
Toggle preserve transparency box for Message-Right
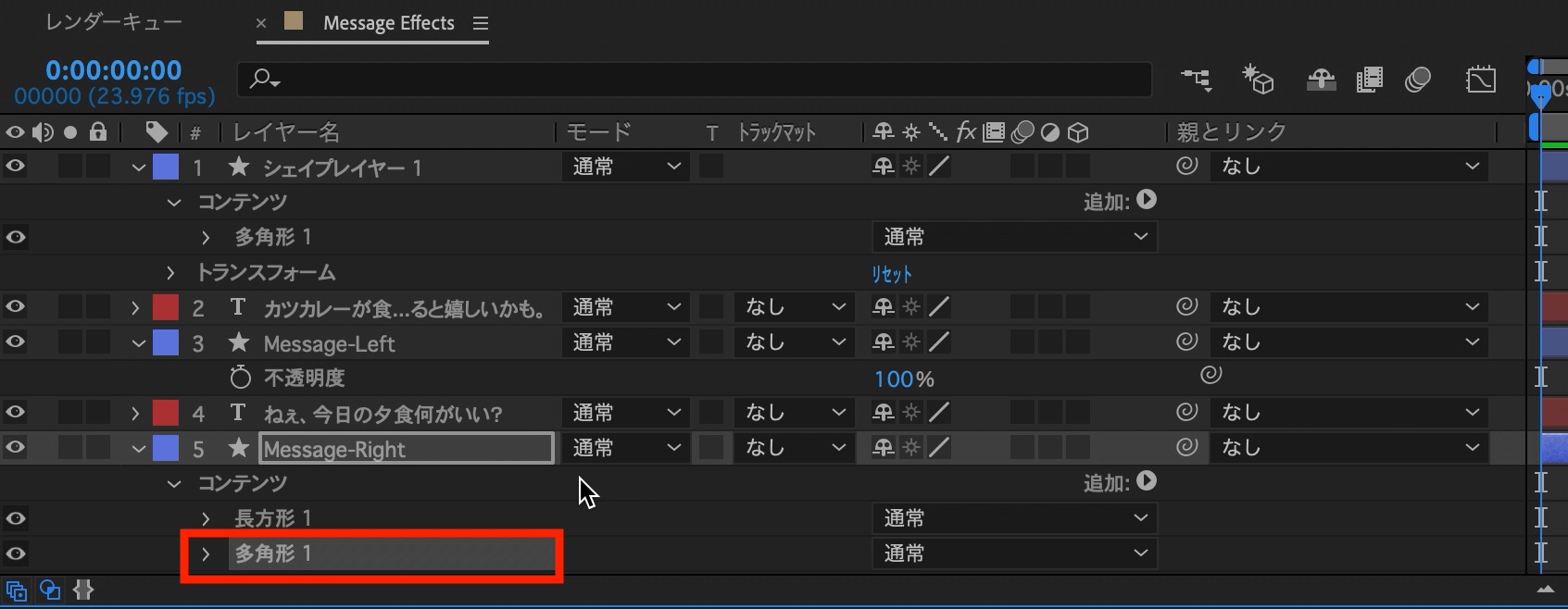pyautogui.click(x=711, y=448)
